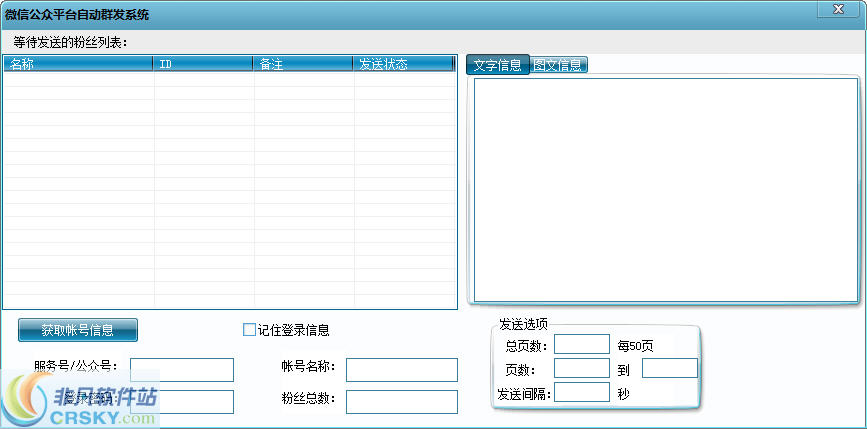This screenshot has width=867, height=429.
Task: Click the ID column header
Action: pyautogui.click(x=203, y=64)
